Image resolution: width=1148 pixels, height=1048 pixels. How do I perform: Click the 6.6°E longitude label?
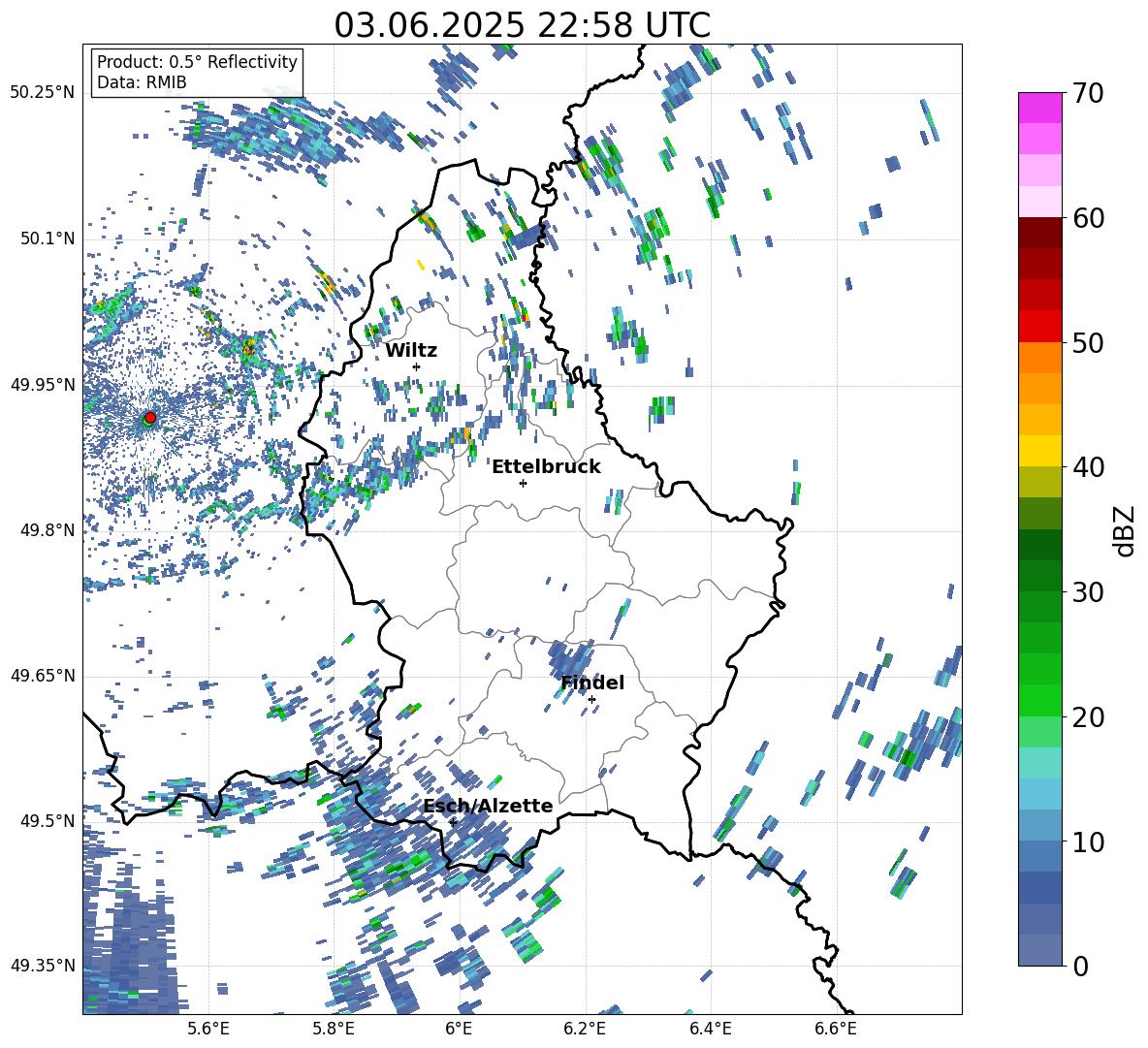836,1029
